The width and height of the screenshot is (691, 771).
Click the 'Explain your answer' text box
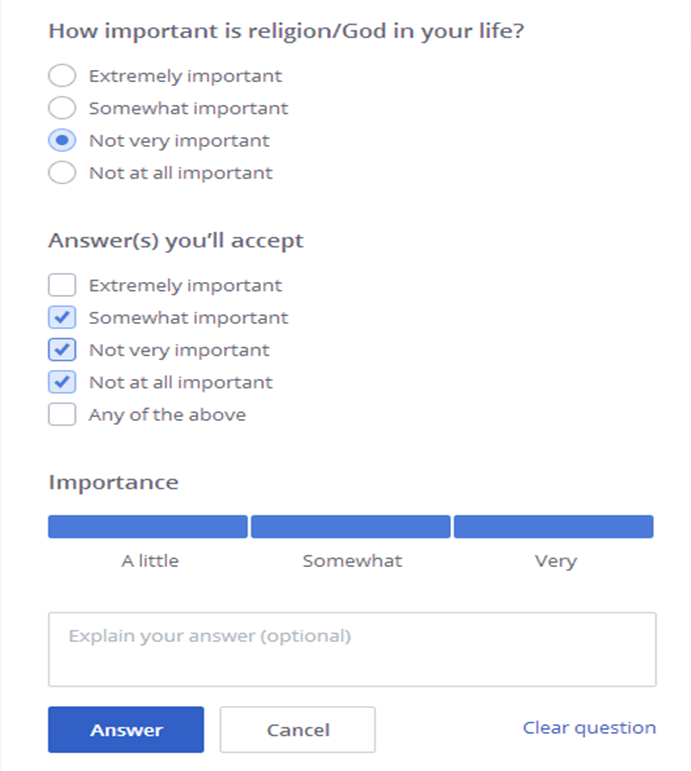[352, 649]
